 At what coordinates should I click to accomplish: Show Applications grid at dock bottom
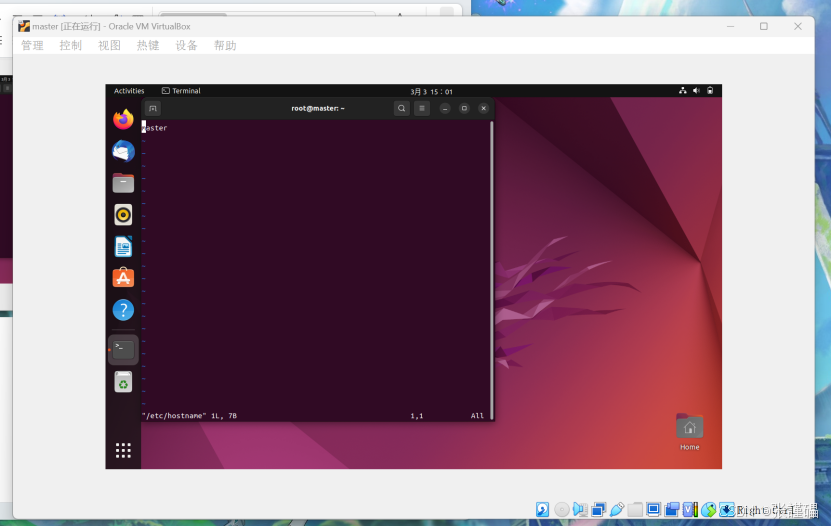(123, 450)
